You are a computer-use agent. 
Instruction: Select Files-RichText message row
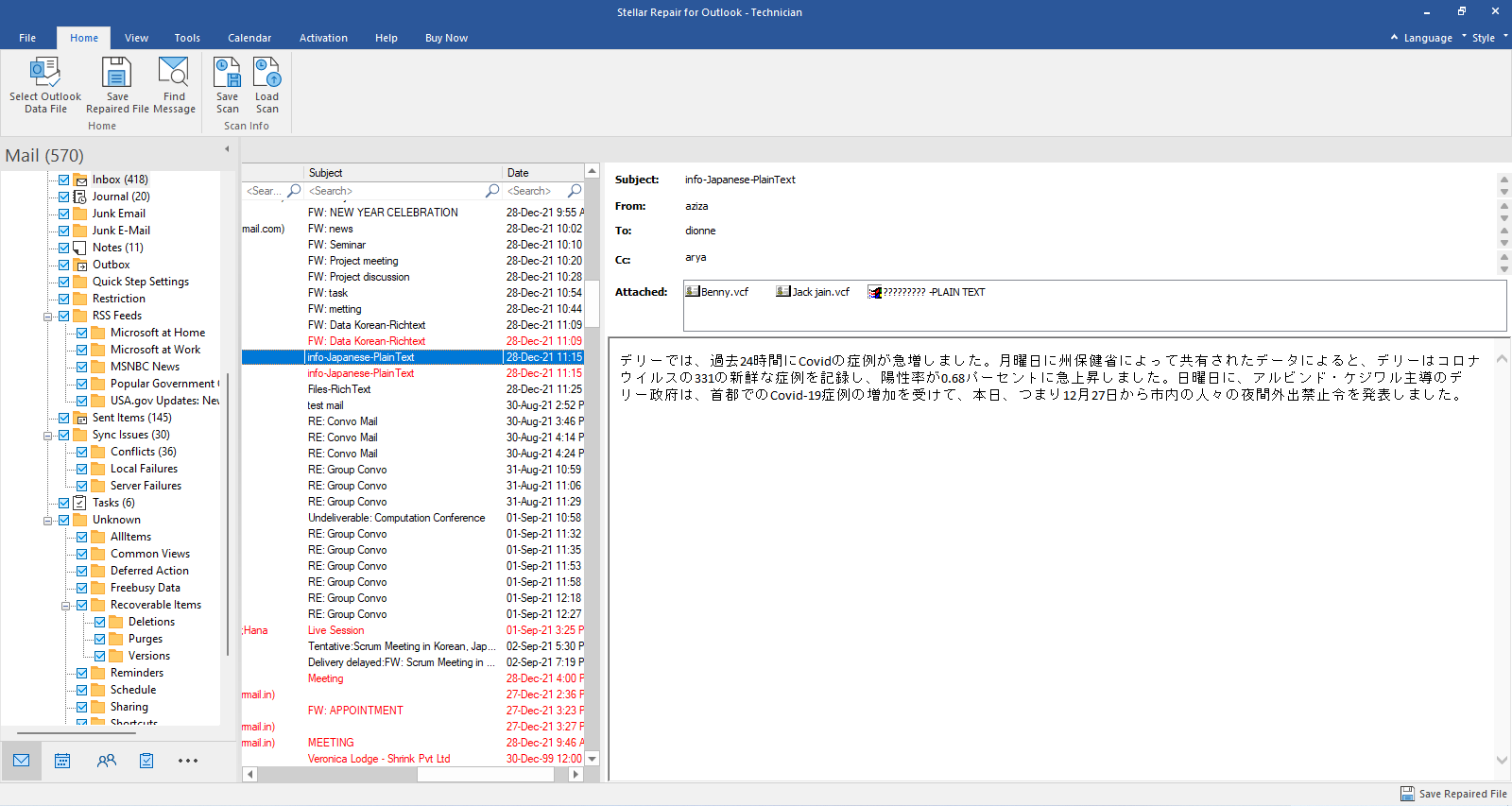[413, 389]
